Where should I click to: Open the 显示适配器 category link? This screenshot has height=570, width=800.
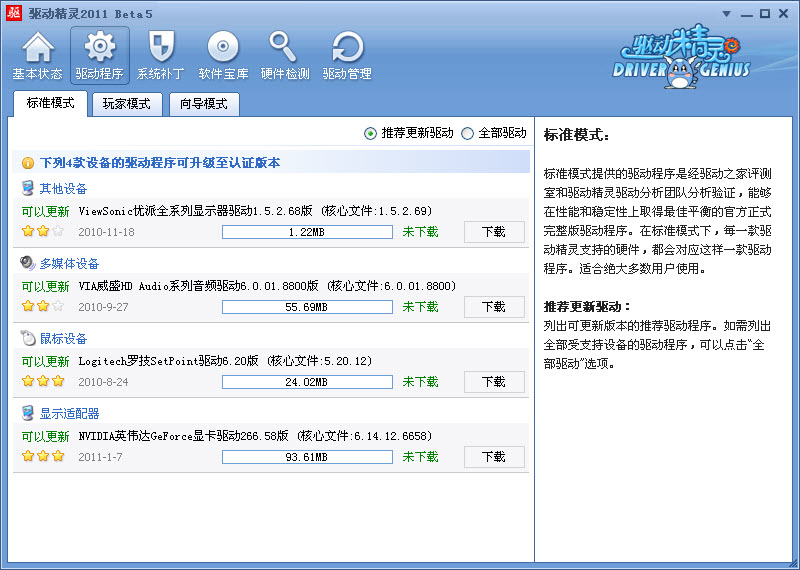(x=69, y=414)
